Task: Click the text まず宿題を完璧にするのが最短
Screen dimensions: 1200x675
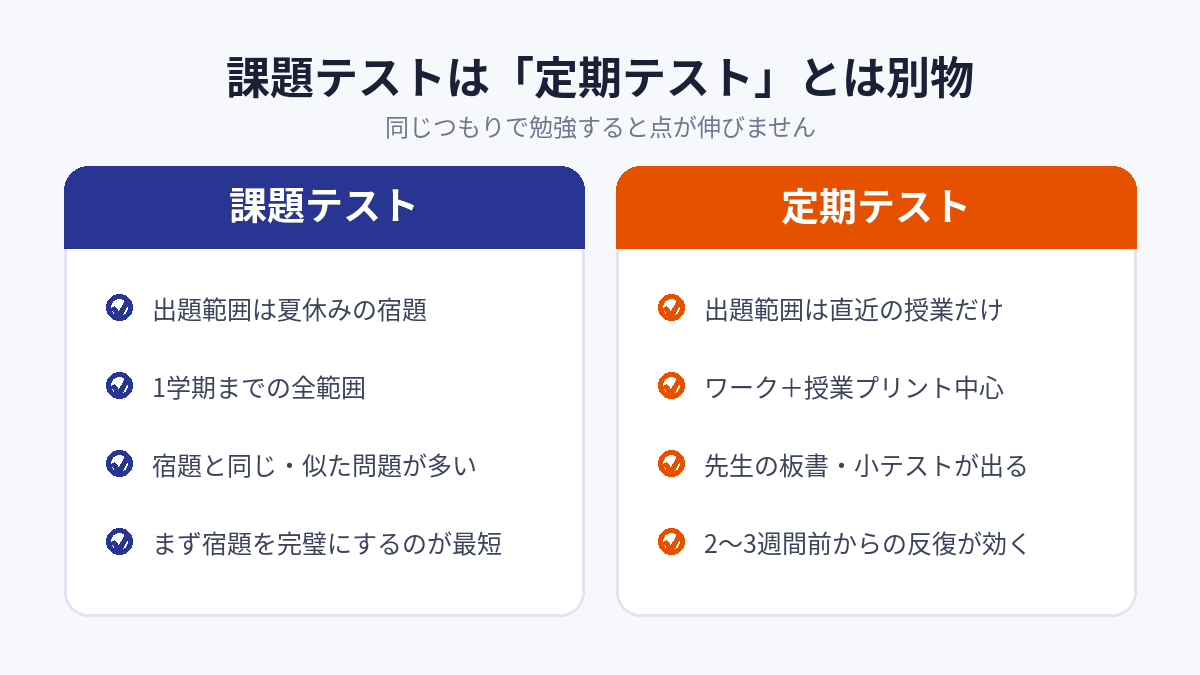Action: pyautogui.click(x=327, y=543)
